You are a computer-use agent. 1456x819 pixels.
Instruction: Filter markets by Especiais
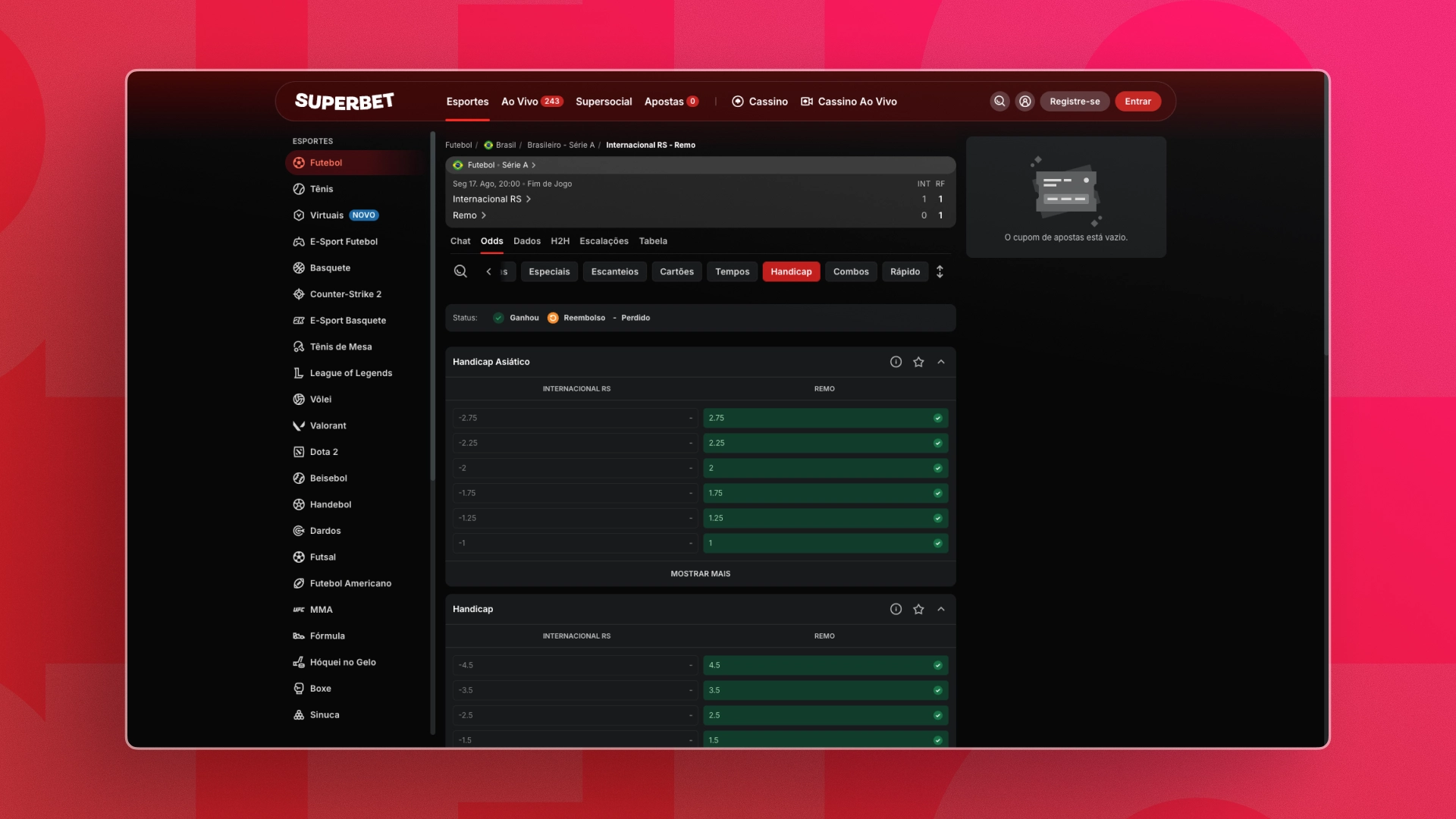coord(549,271)
